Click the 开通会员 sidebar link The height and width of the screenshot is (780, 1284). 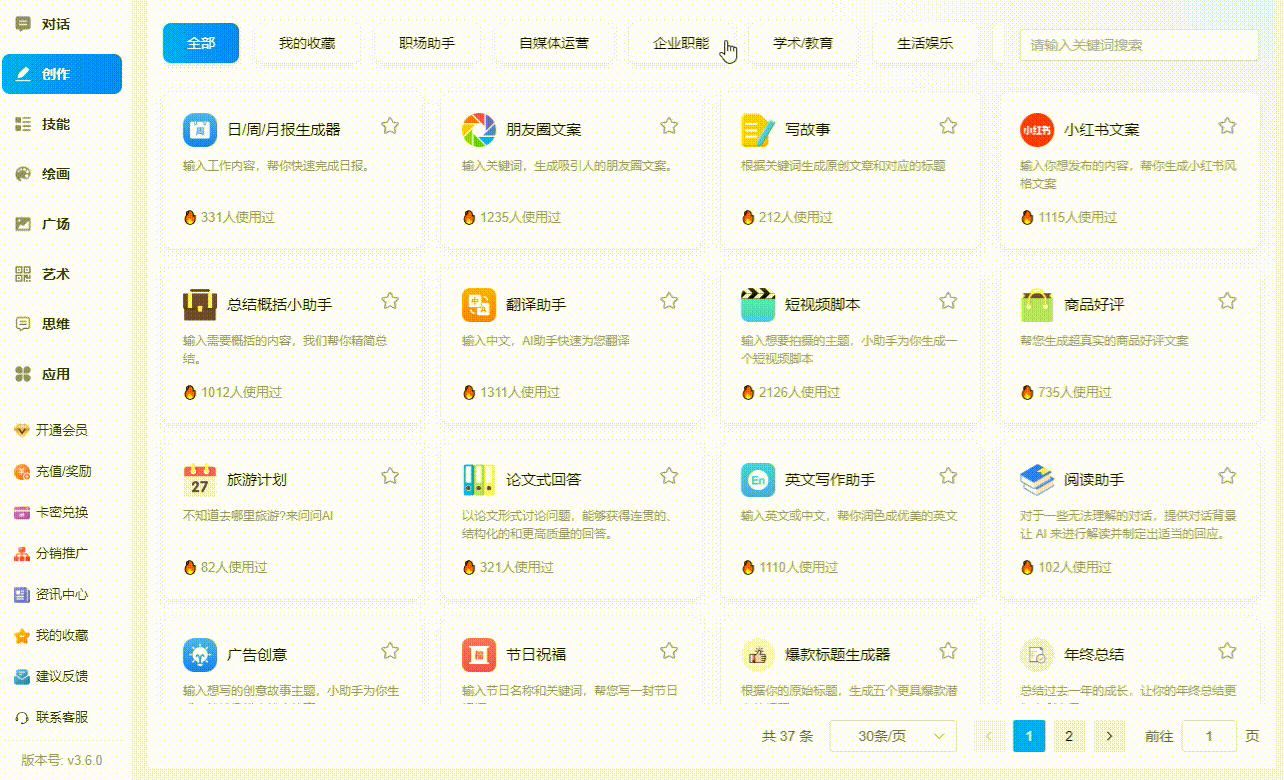pos(61,430)
